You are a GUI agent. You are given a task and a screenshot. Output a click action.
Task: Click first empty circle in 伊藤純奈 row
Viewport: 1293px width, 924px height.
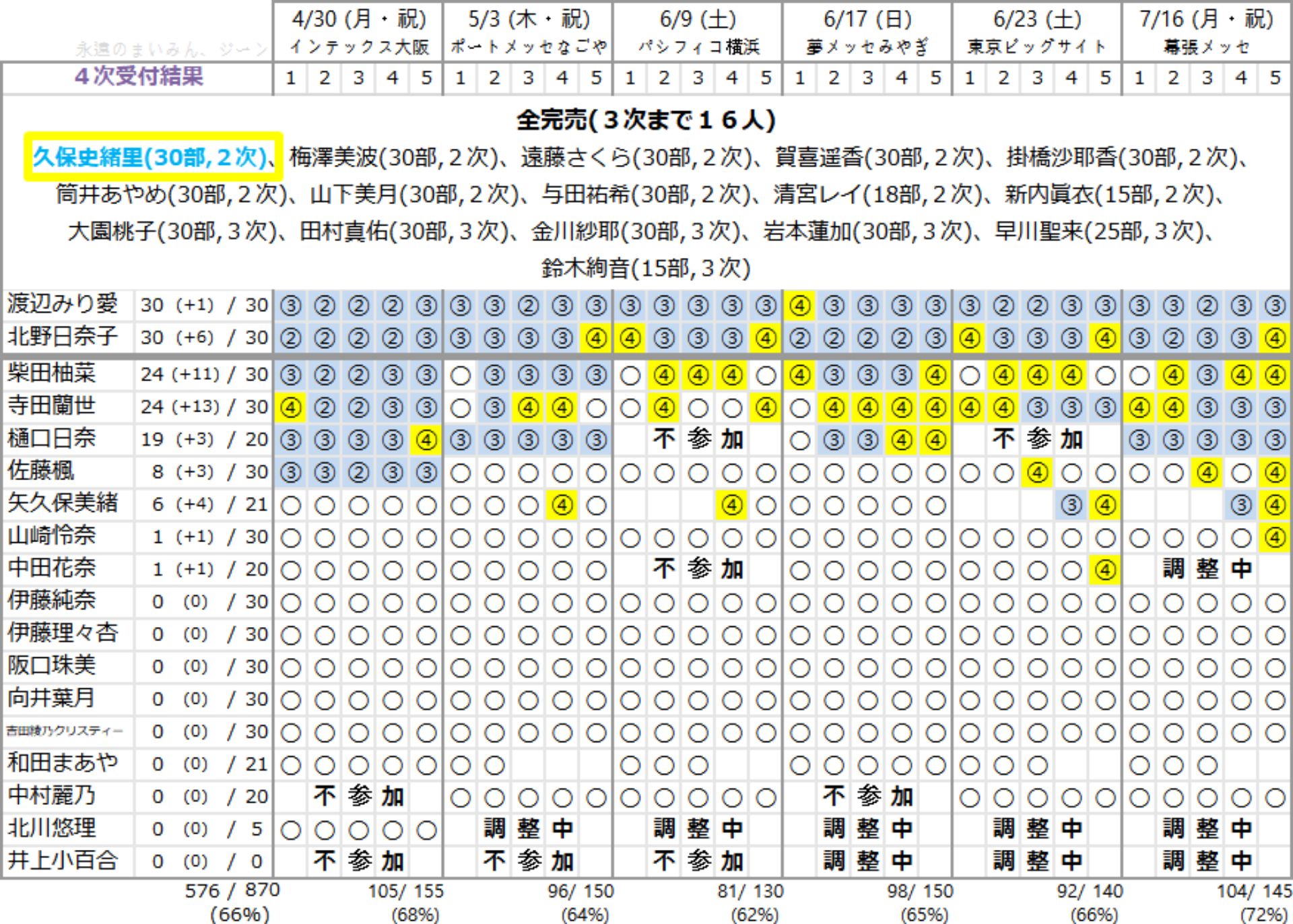coord(290,603)
